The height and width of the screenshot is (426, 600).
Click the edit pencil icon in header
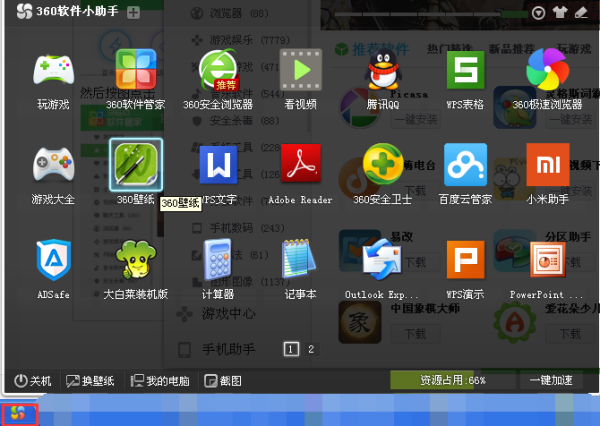pyautogui.click(x=581, y=13)
